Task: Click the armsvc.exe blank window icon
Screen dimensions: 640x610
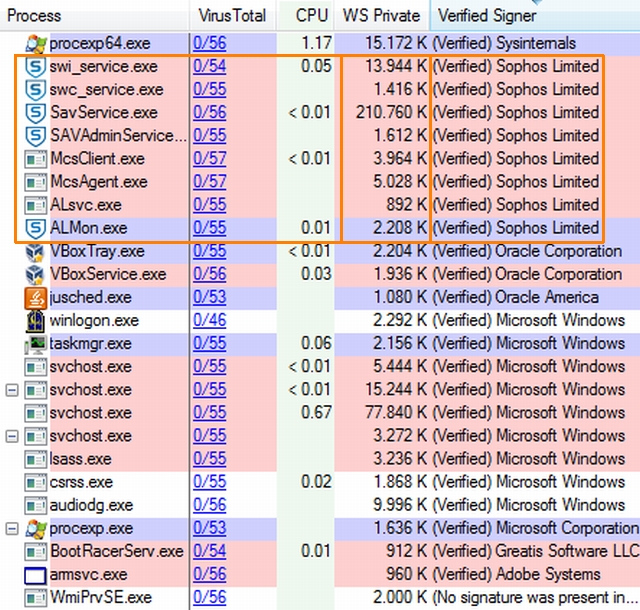Action: click(x=35, y=575)
